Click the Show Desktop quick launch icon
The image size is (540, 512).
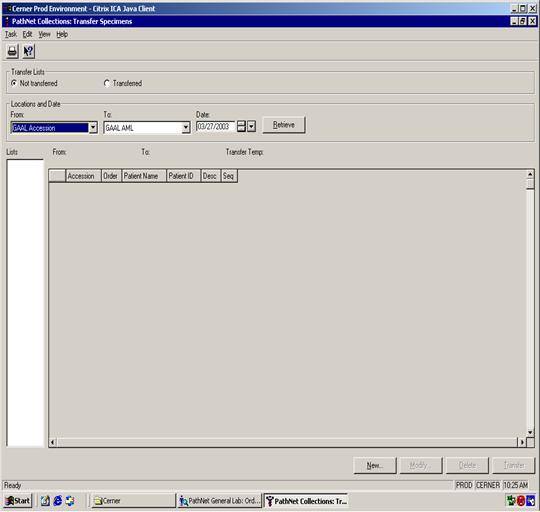coord(45,501)
